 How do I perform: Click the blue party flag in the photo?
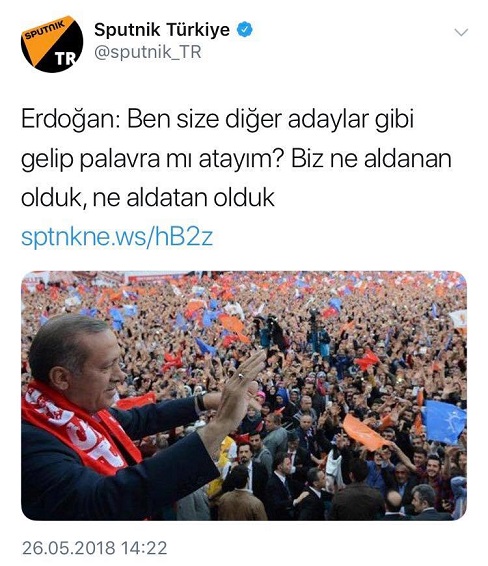[x=443, y=422]
